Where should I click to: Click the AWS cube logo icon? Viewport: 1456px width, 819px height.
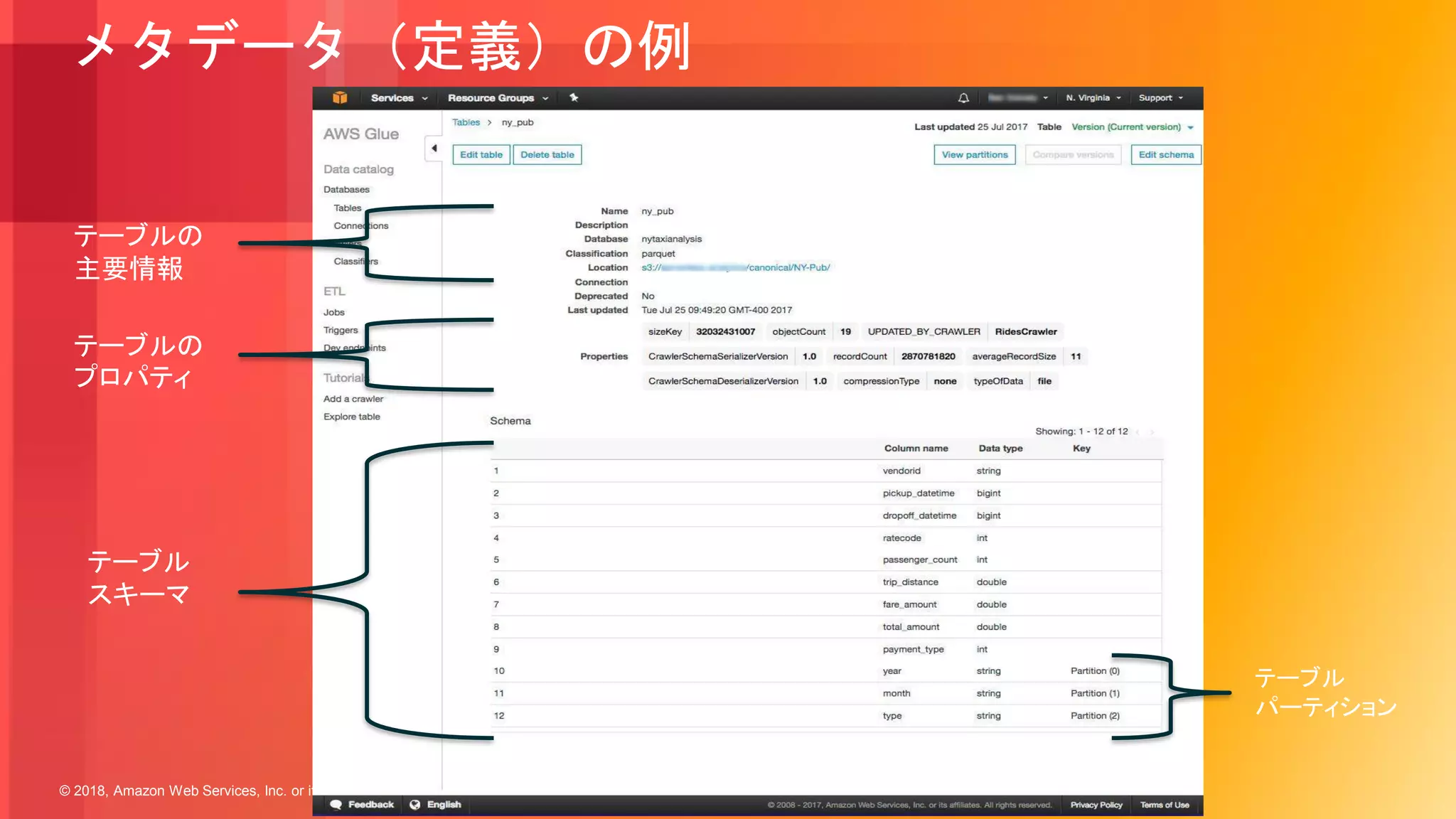pyautogui.click(x=340, y=98)
